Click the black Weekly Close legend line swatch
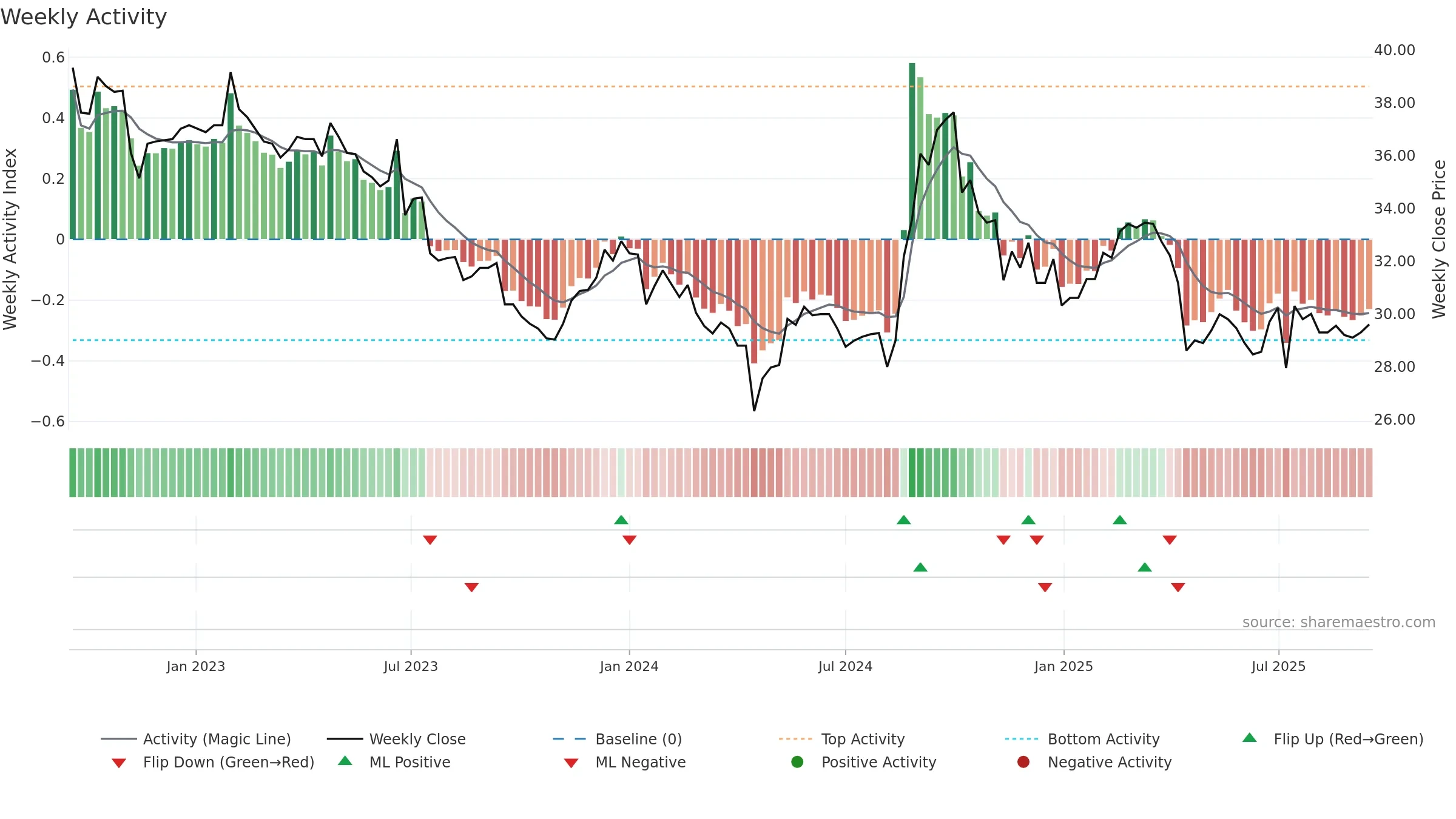1456x819 pixels. point(345,739)
